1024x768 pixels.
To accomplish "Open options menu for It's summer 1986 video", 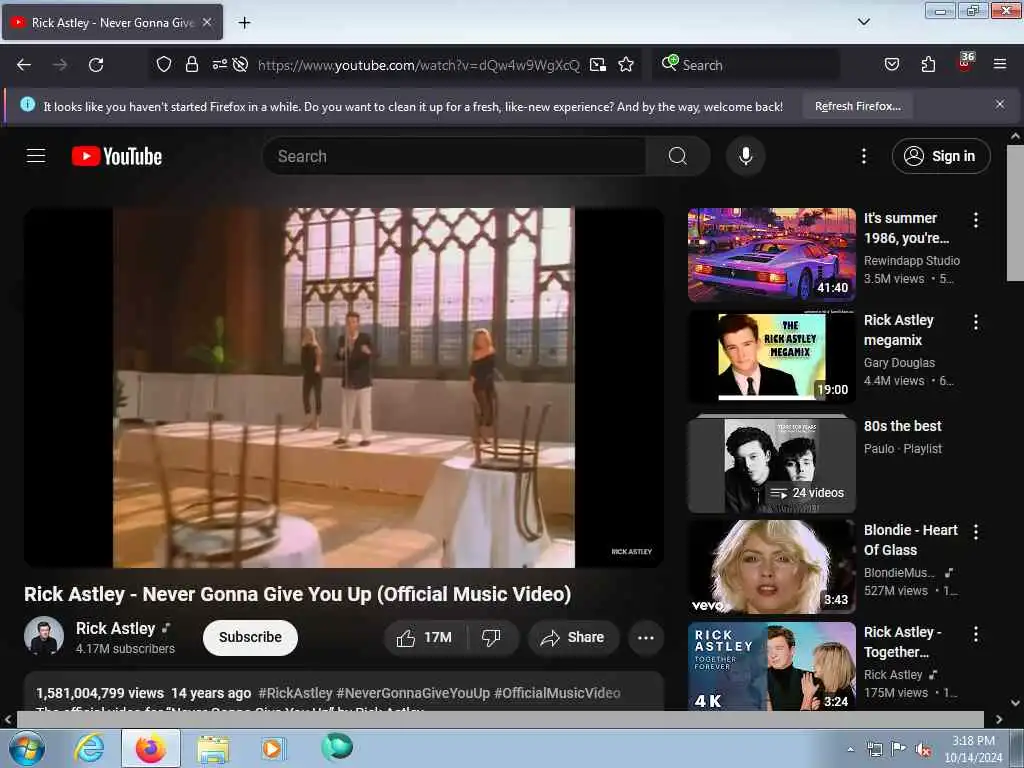I will (976, 220).
